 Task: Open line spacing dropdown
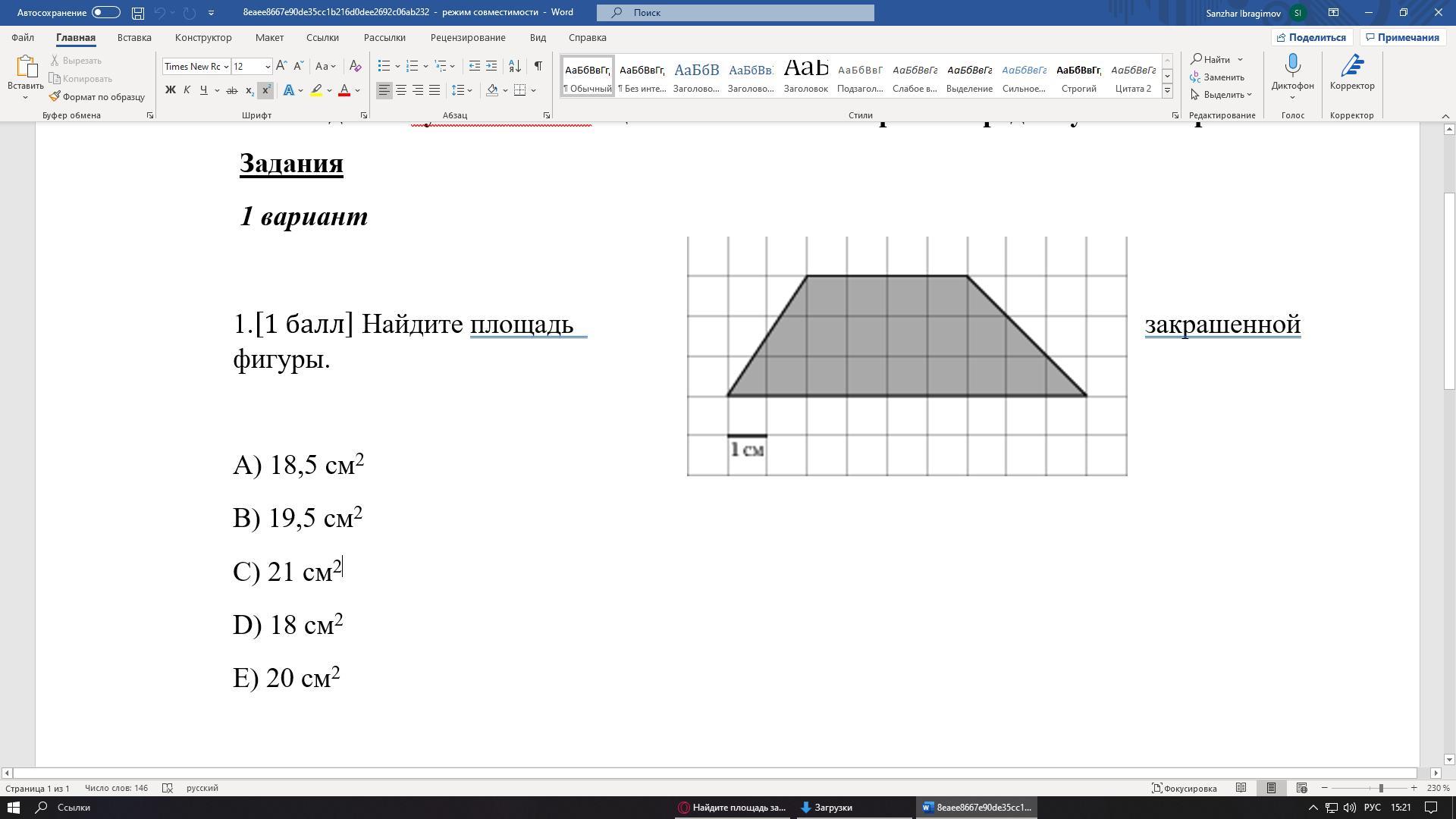[462, 90]
